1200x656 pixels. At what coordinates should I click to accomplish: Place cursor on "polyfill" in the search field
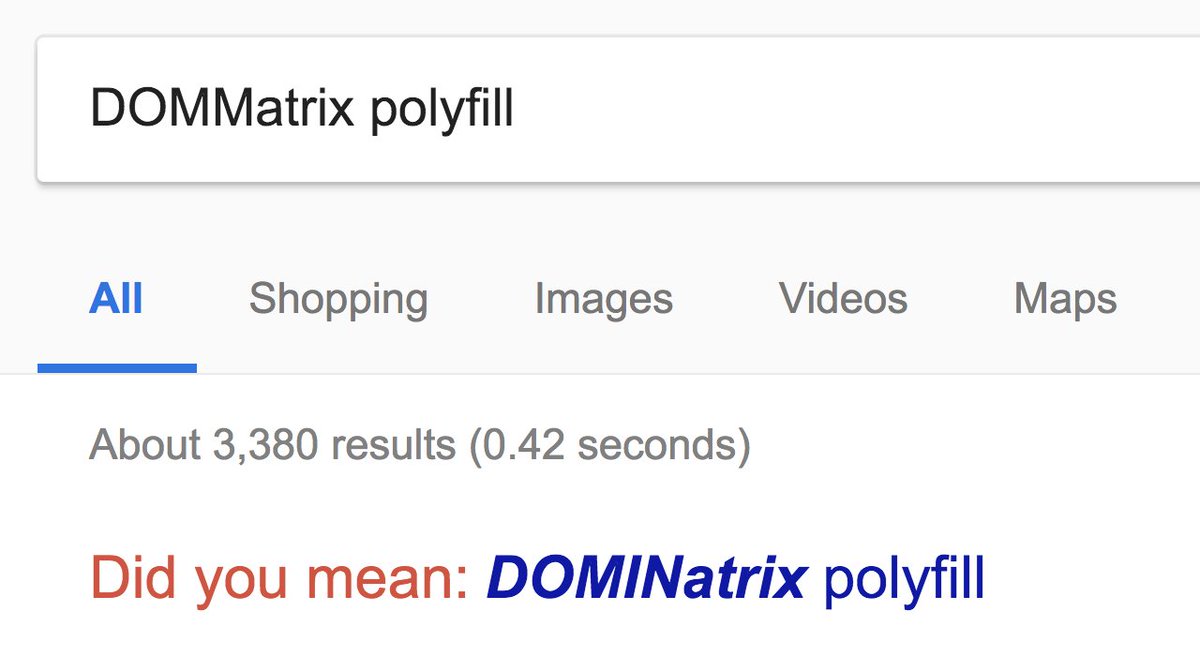click(441, 111)
